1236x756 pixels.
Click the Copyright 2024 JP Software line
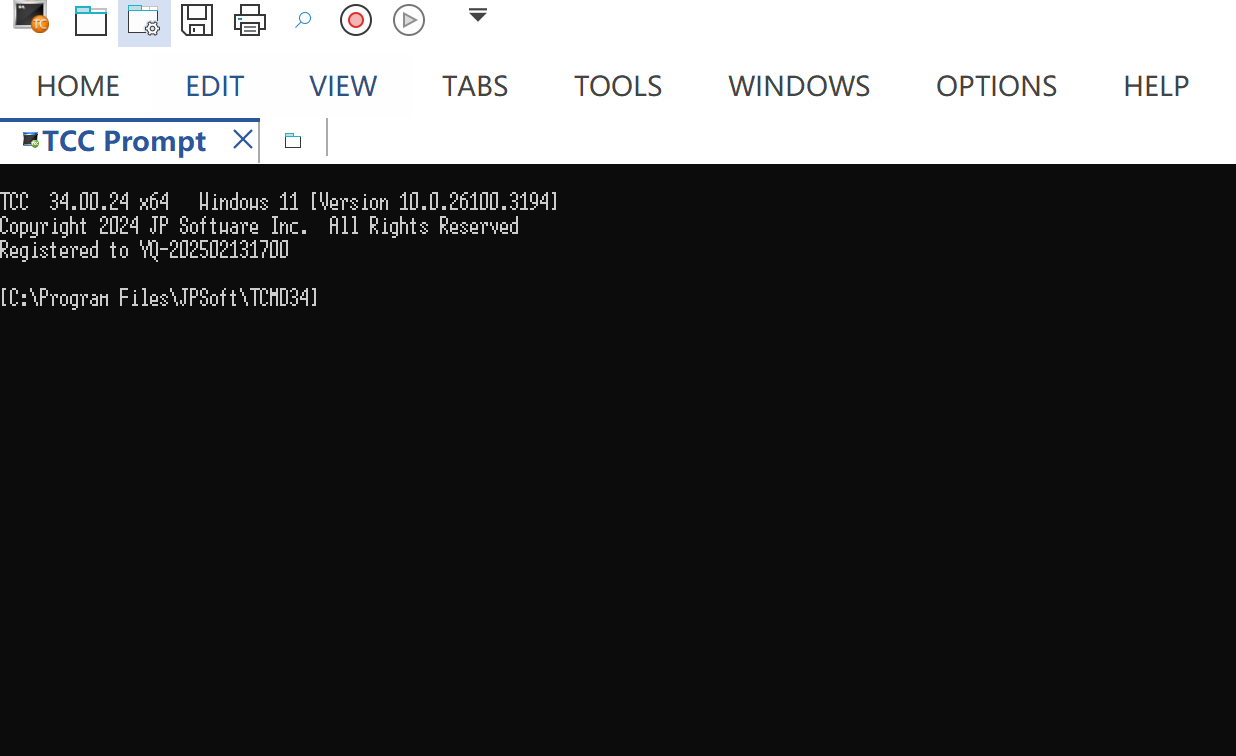[259, 226]
